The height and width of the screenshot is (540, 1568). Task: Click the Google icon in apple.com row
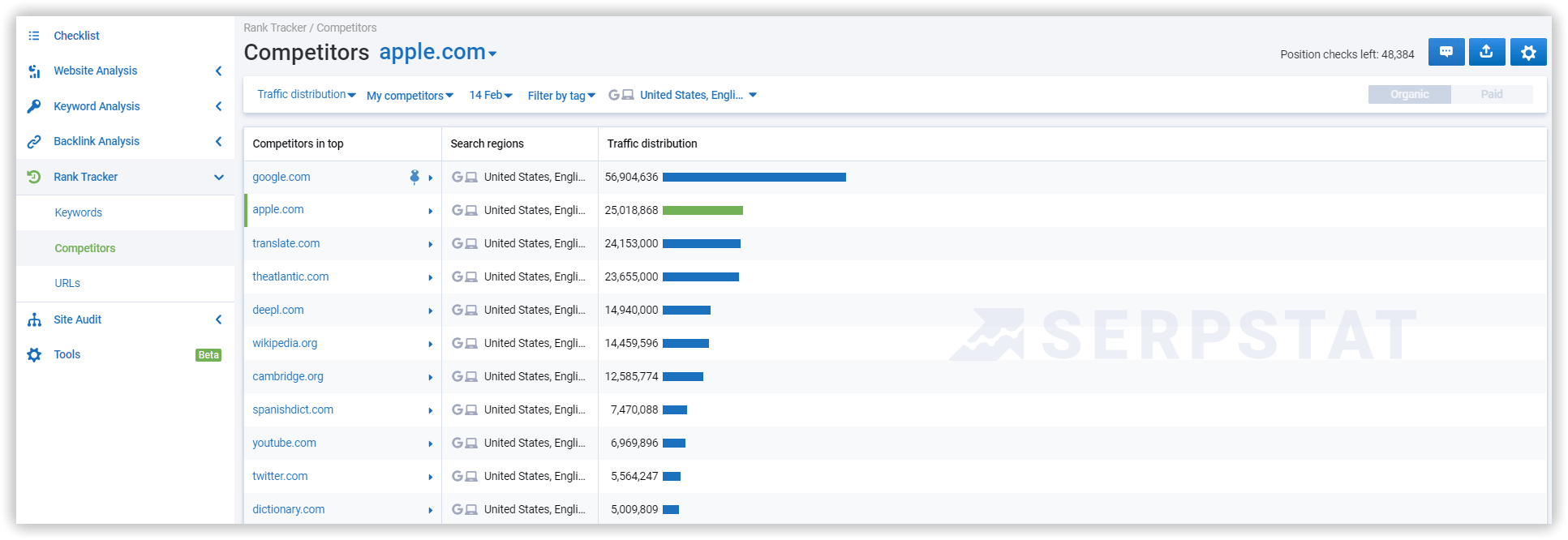pyautogui.click(x=458, y=210)
